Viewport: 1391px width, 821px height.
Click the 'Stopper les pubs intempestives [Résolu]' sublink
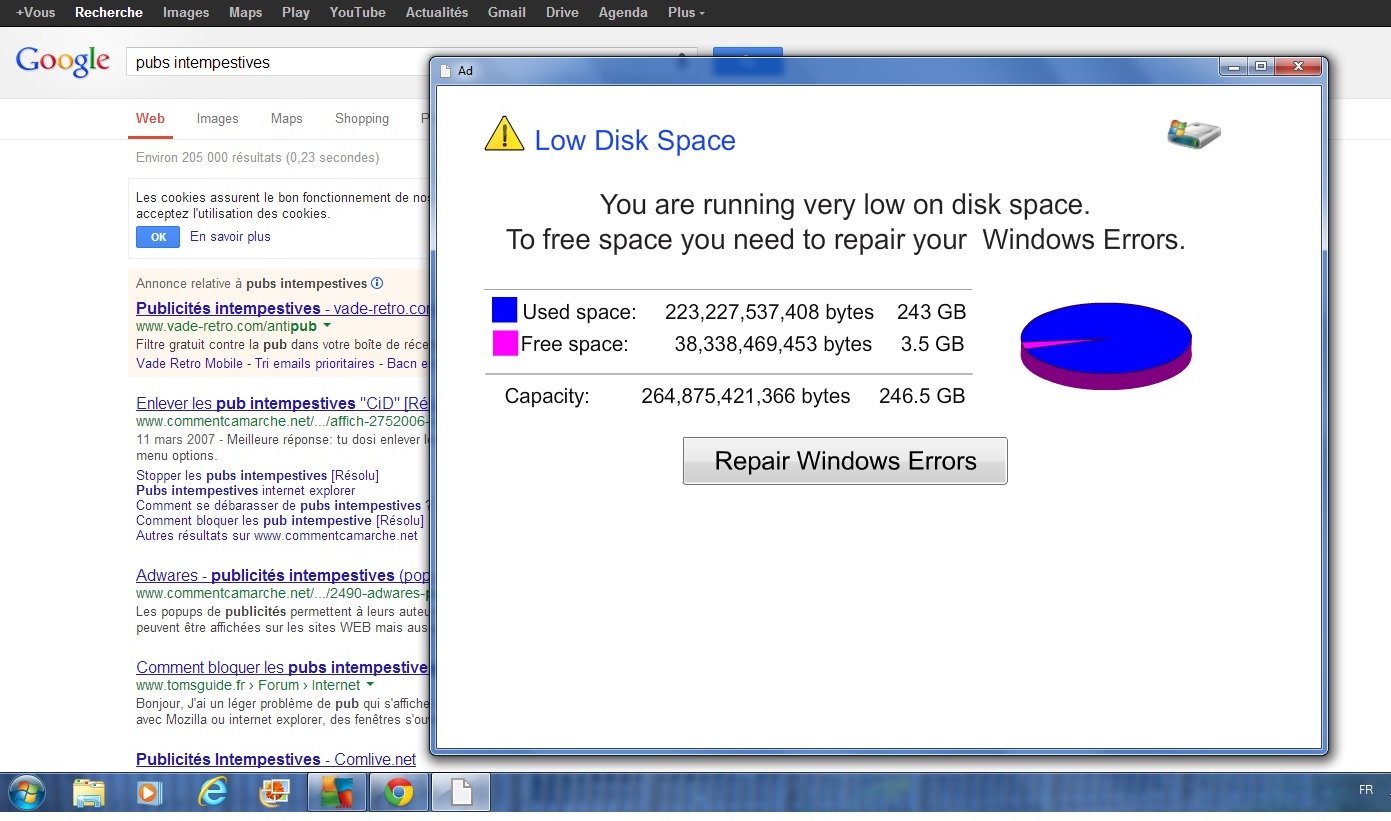pos(257,476)
